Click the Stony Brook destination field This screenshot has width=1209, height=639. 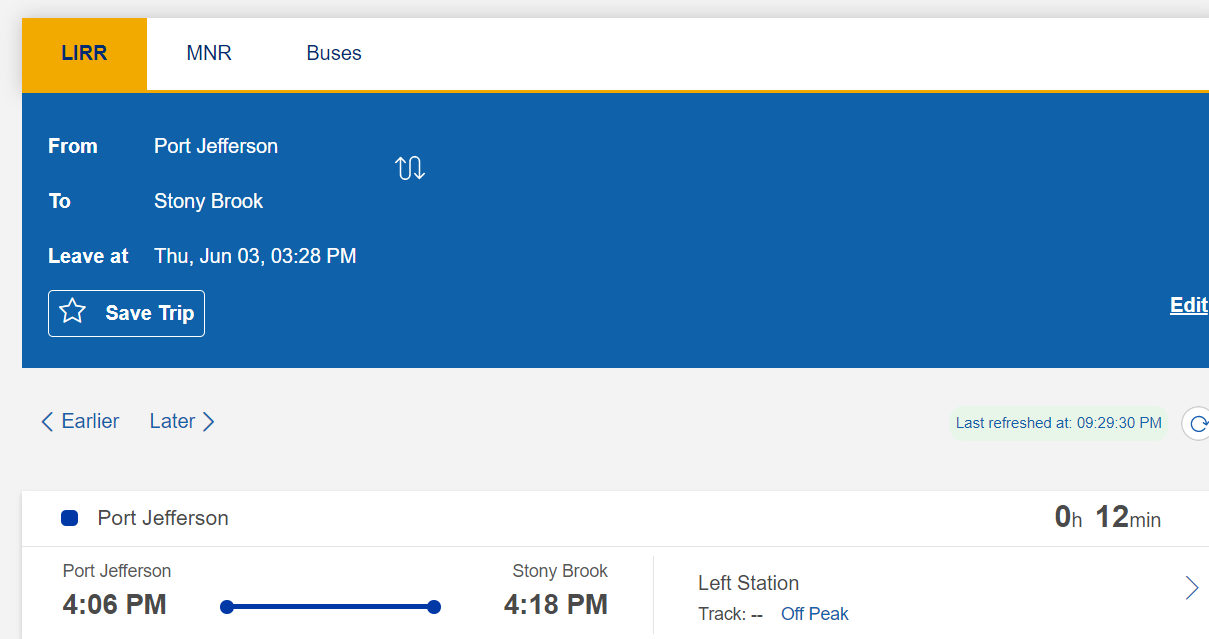pos(208,201)
